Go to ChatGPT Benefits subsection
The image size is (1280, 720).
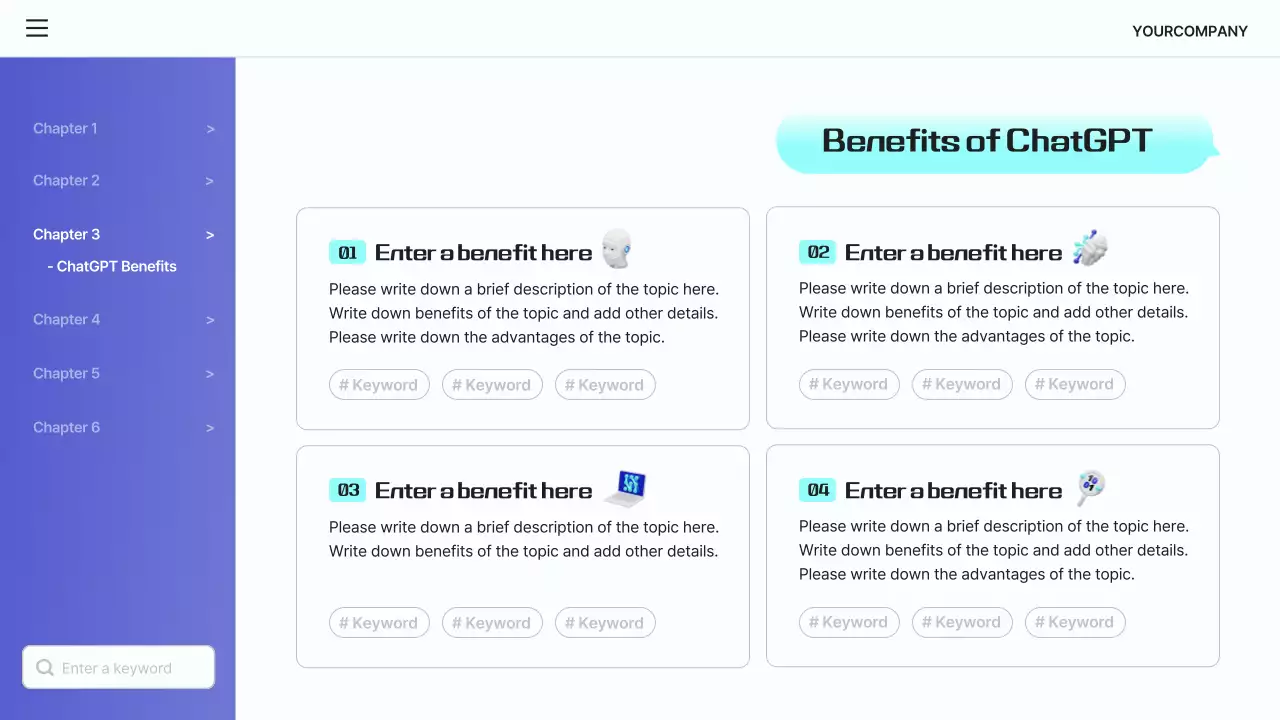(116, 267)
